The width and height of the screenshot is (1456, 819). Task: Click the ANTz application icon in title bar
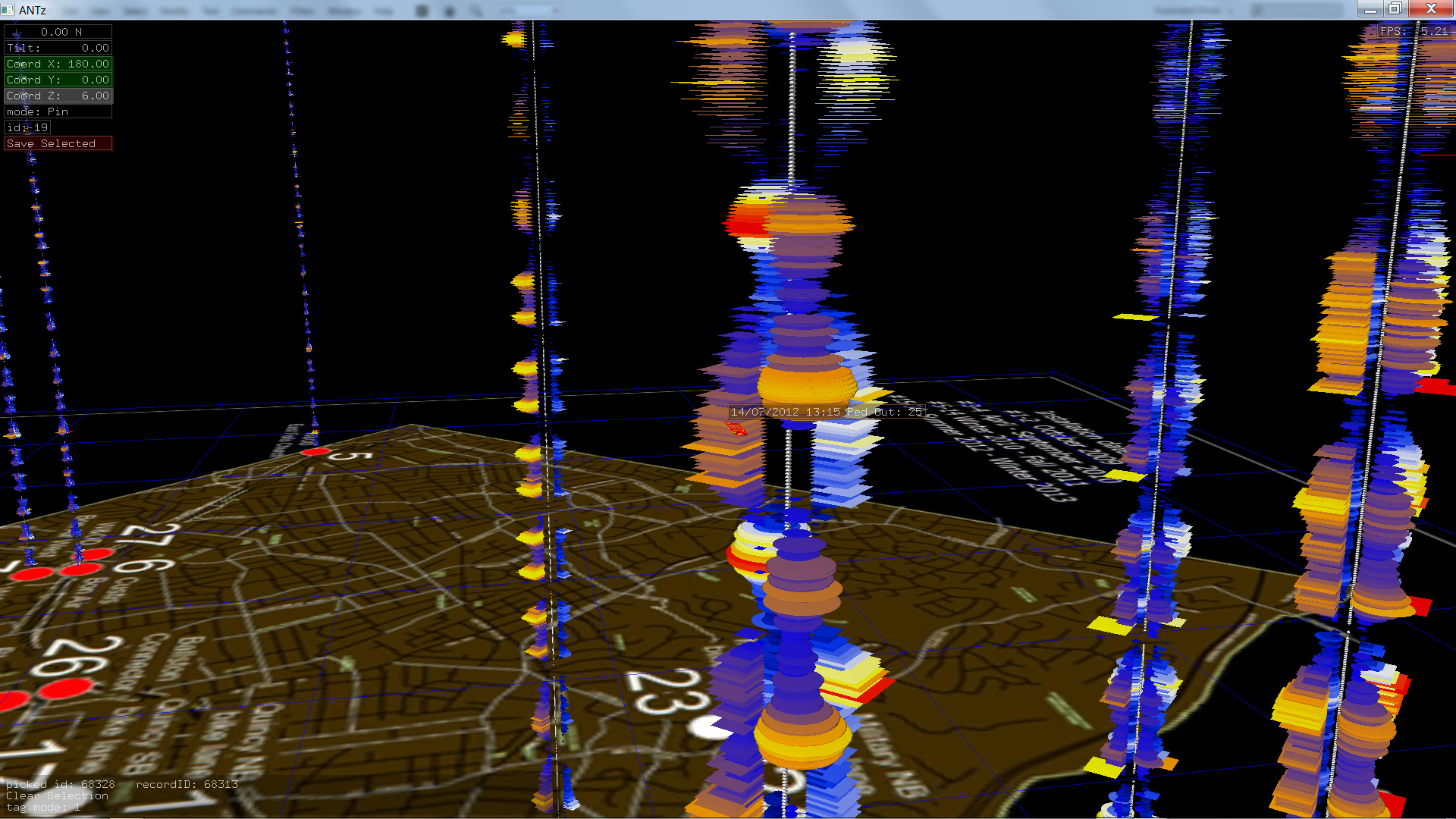click(8, 9)
